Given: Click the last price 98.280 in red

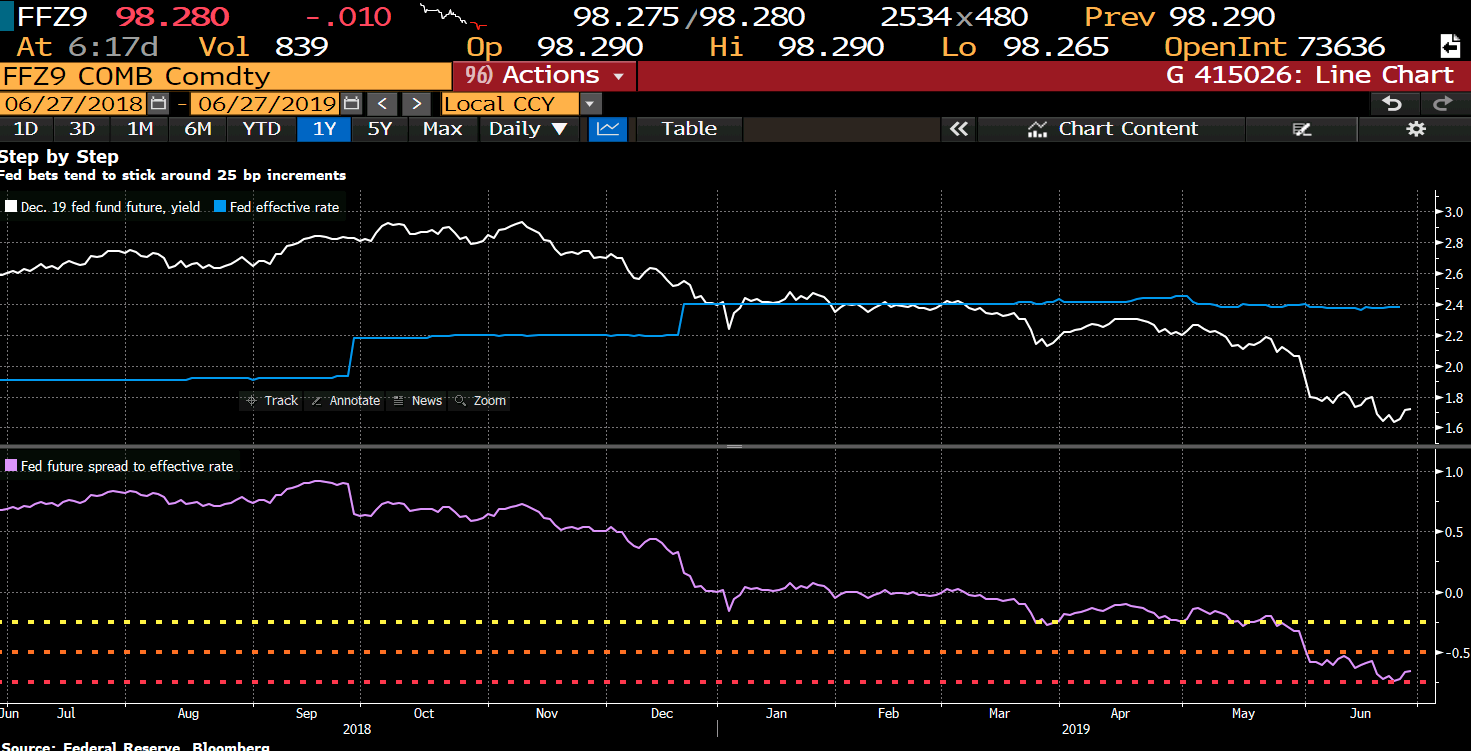Looking at the screenshot, I should (x=172, y=17).
